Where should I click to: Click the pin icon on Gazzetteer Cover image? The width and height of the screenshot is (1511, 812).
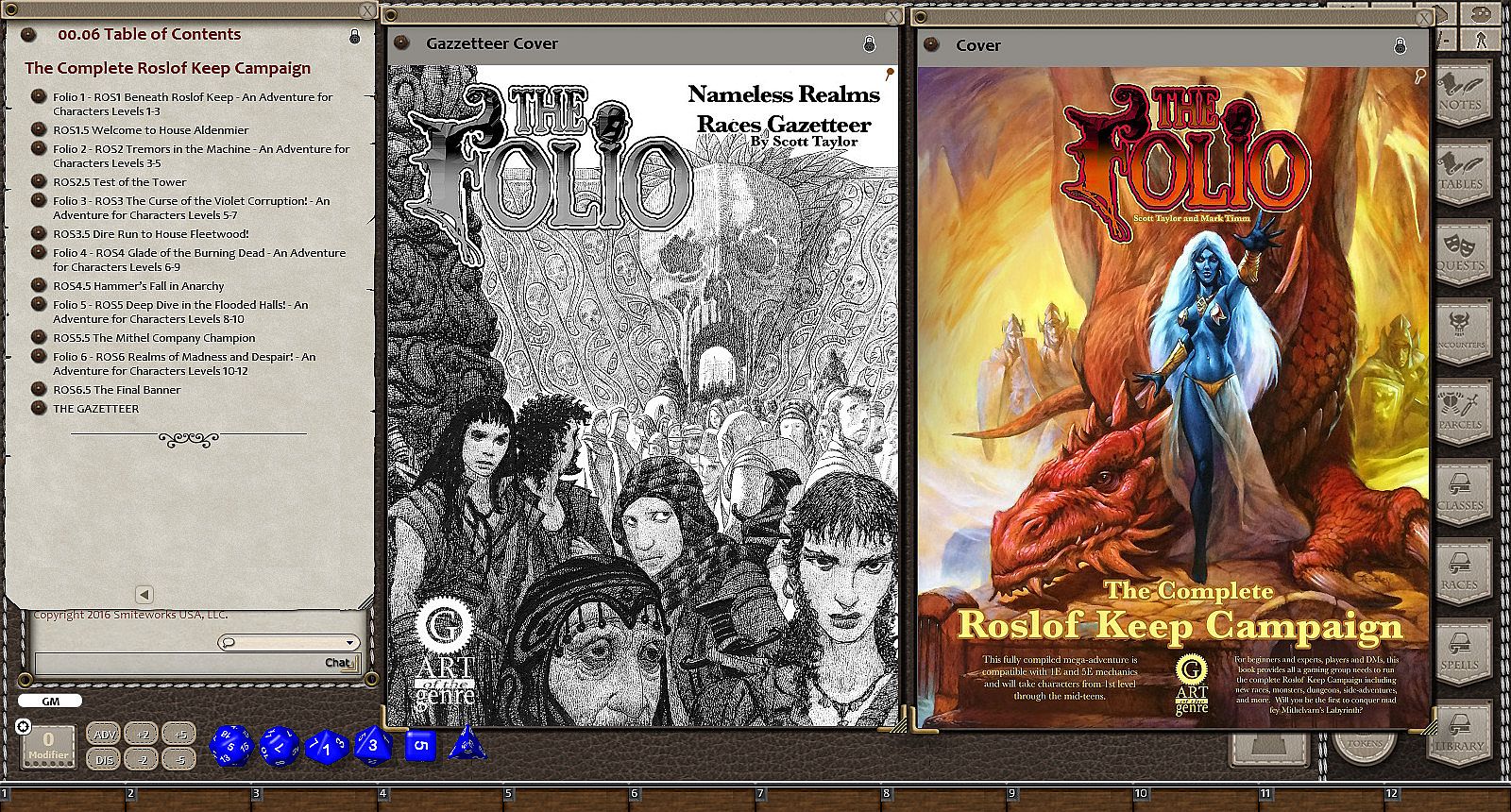click(x=889, y=74)
